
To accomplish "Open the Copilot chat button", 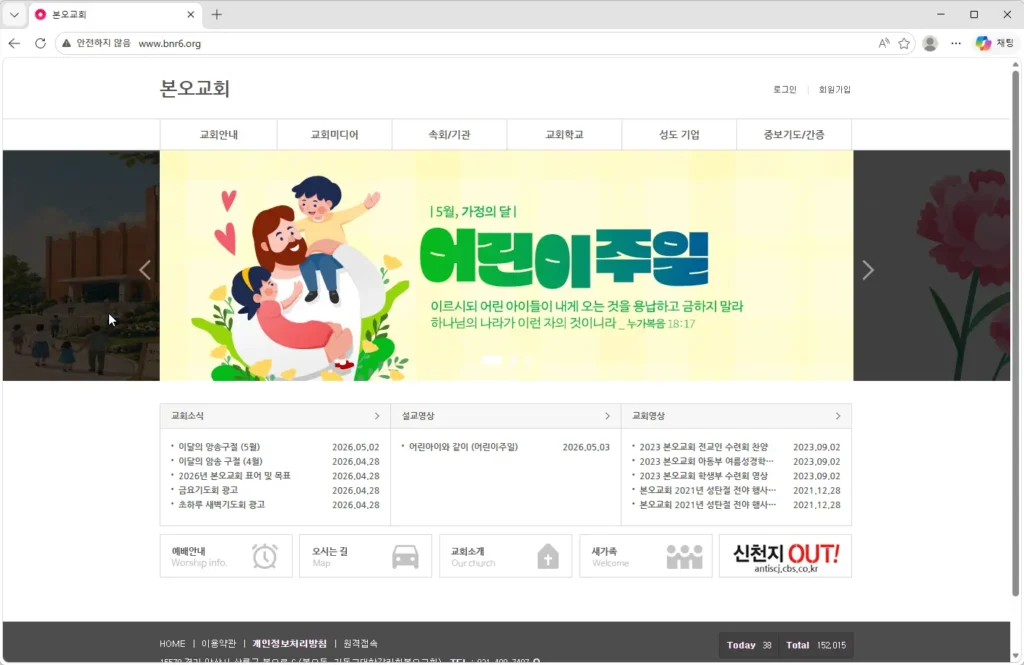I will pyautogui.click(x=995, y=43).
